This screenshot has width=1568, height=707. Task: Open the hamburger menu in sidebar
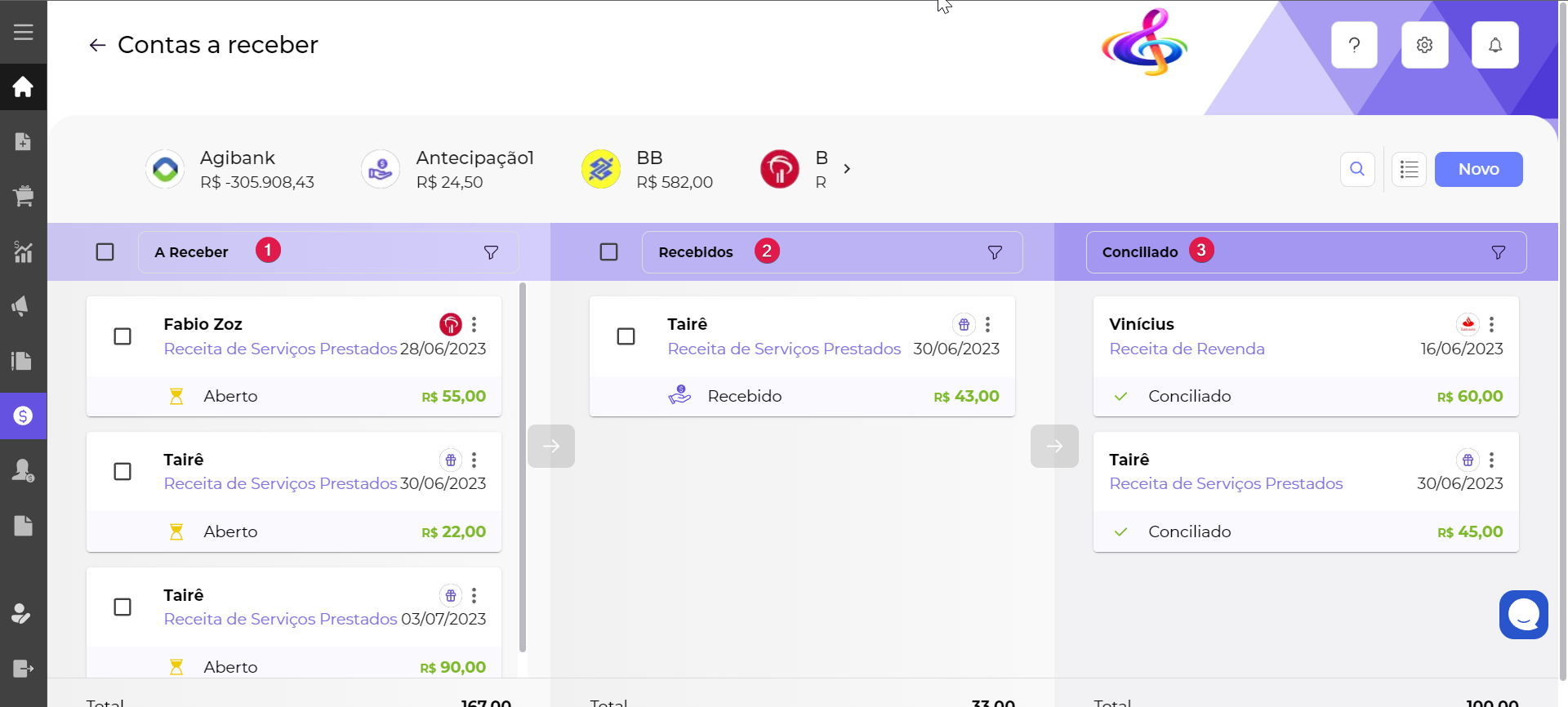23,32
